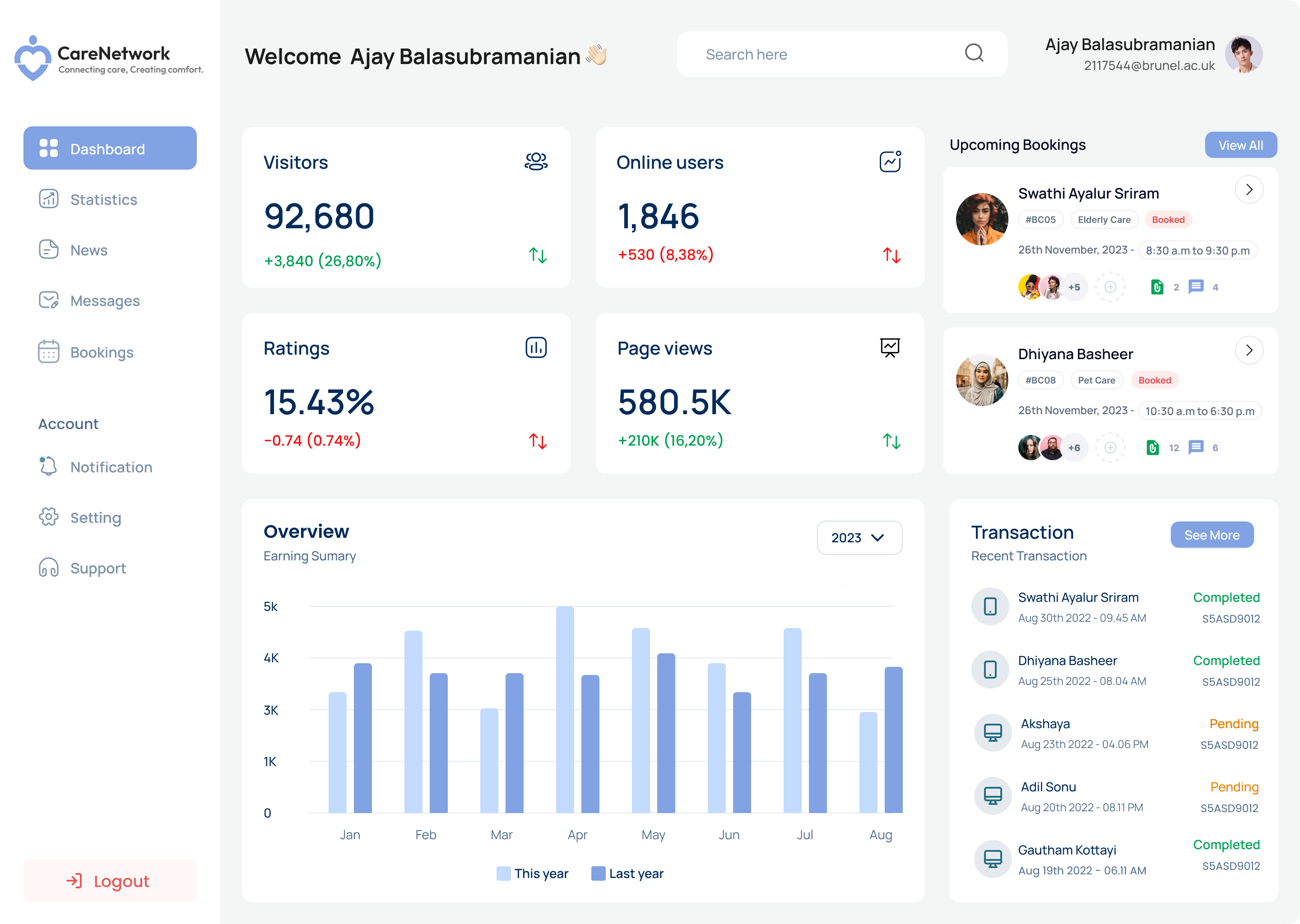
Task: Click 580.5K page views value
Action: [x=674, y=402]
